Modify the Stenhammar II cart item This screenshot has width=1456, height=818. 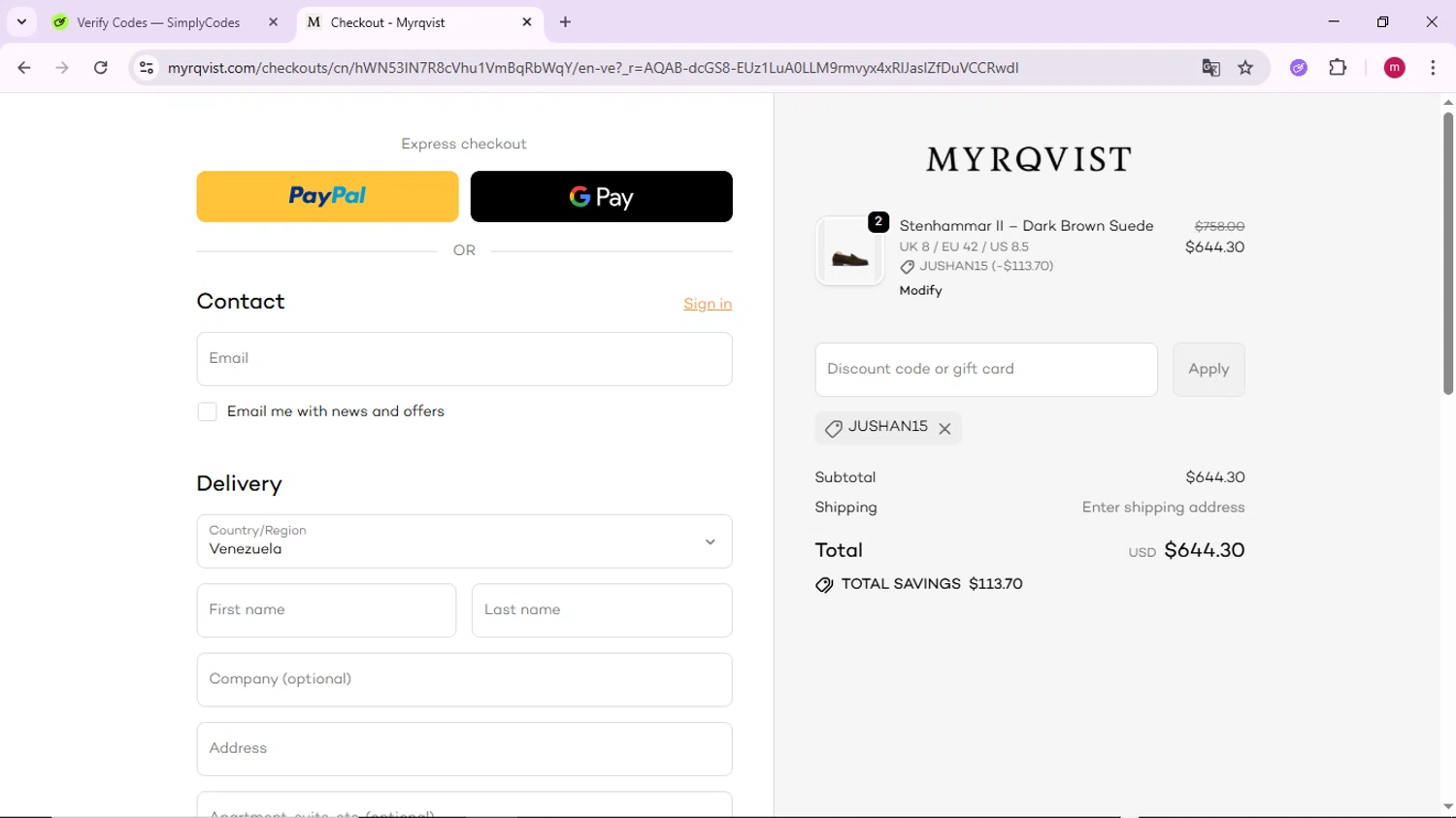tap(920, 290)
